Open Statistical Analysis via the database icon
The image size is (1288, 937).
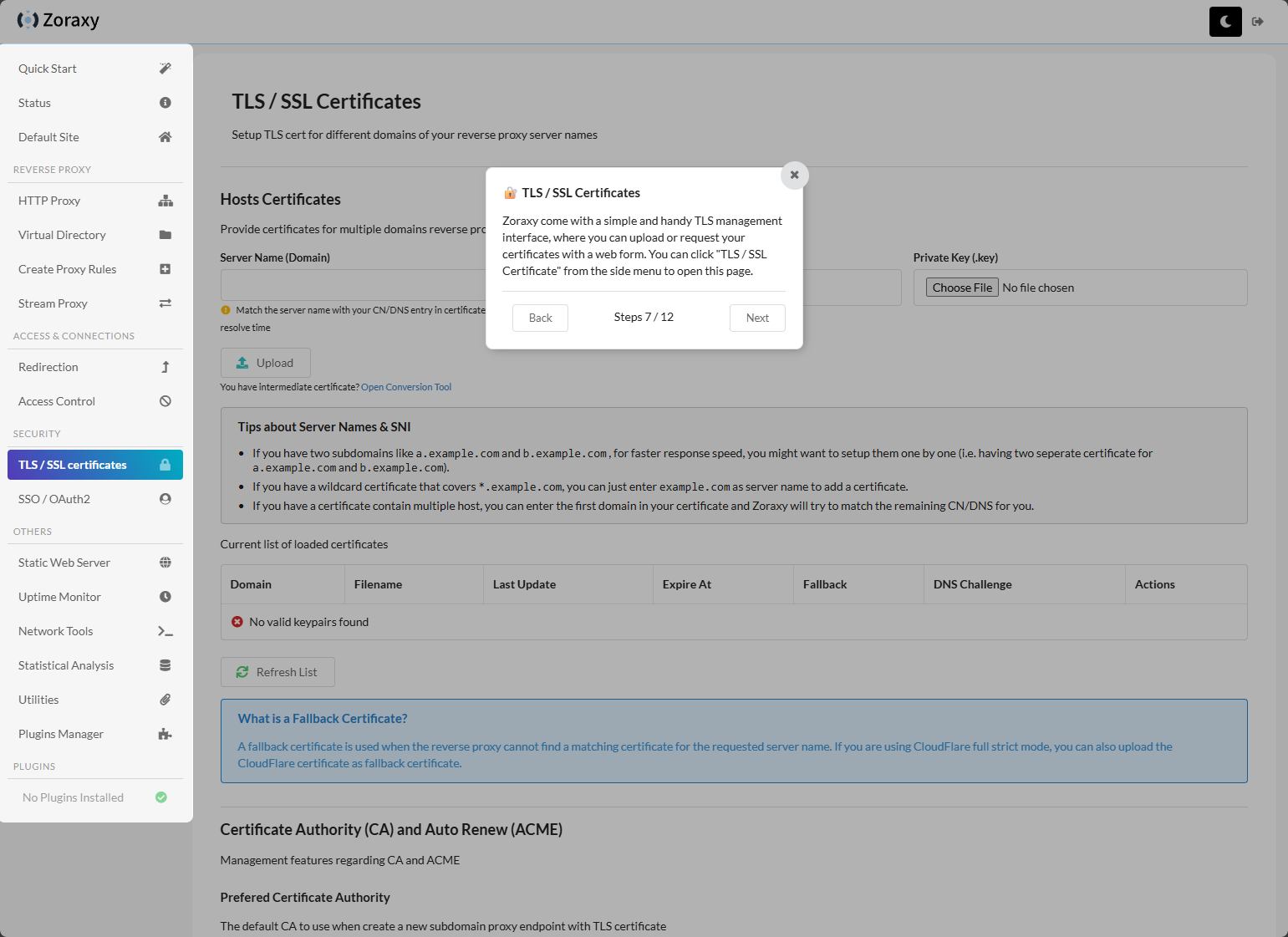pos(165,665)
